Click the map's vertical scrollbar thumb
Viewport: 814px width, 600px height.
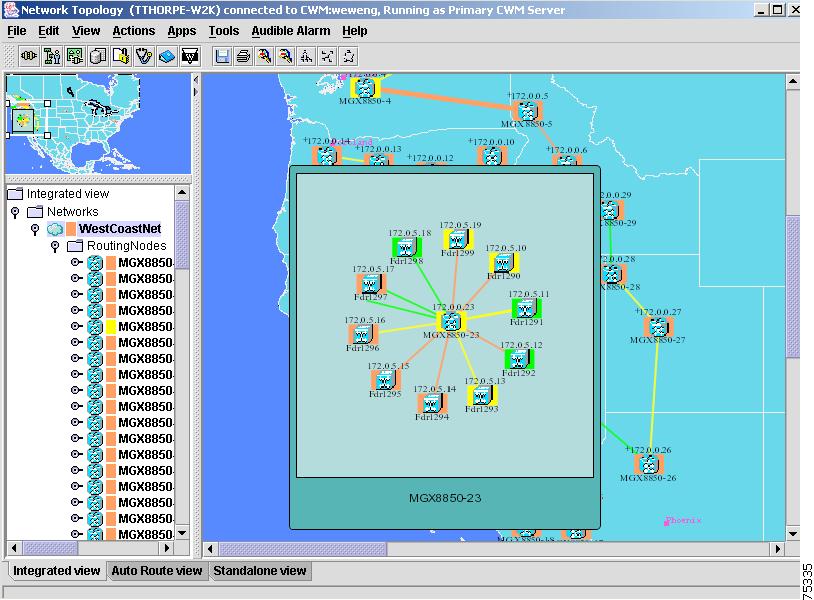[793, 287]
